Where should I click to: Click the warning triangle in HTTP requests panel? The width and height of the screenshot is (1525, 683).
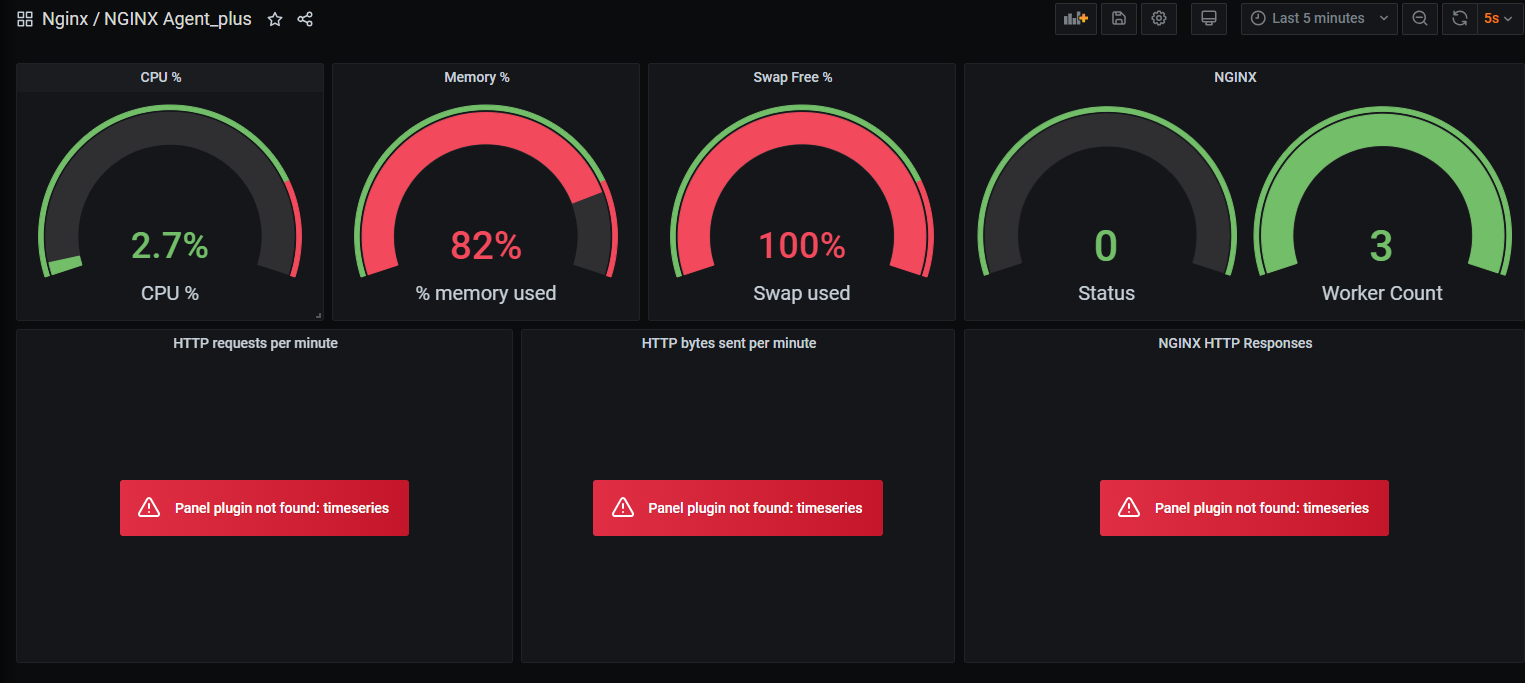coord(149,507)
